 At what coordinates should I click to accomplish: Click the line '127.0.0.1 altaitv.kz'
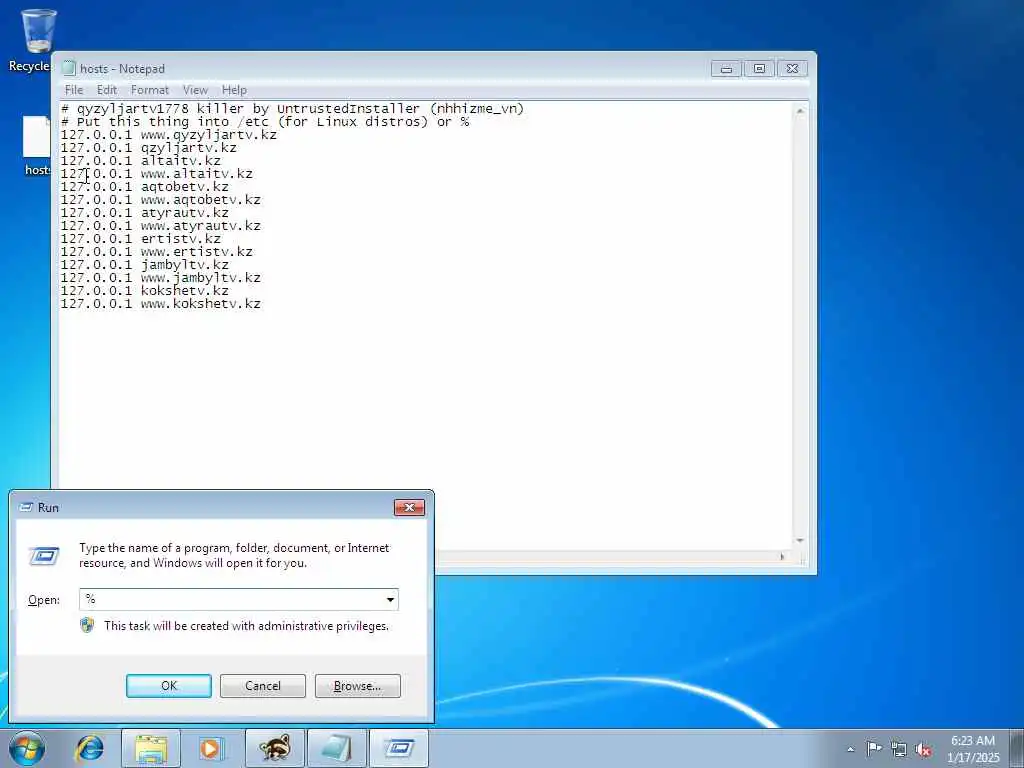141,161
